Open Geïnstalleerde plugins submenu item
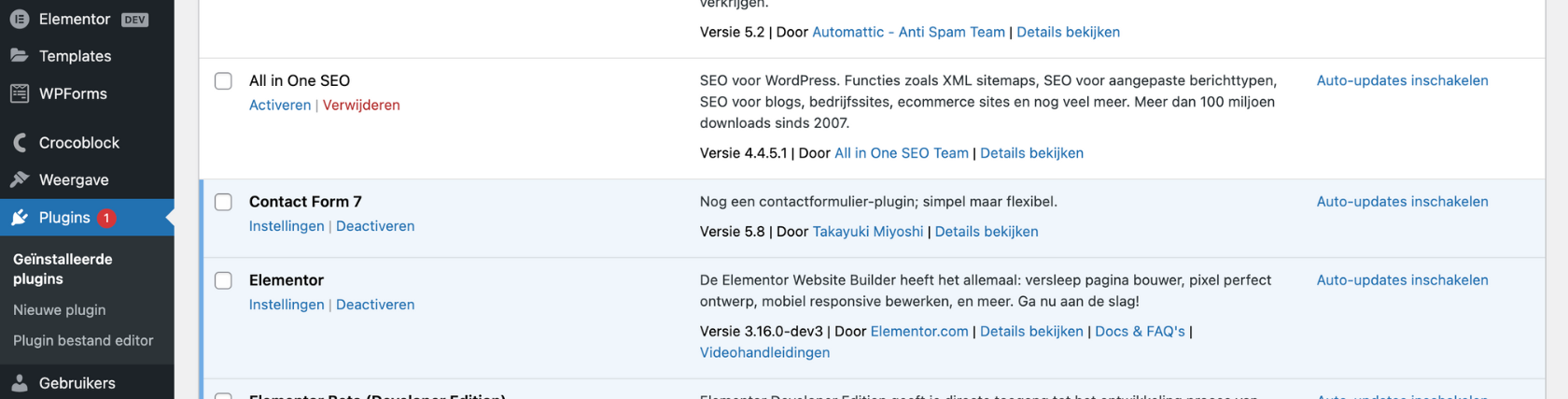The height and width of the screenshot is (399, 1568). point(63,269)
